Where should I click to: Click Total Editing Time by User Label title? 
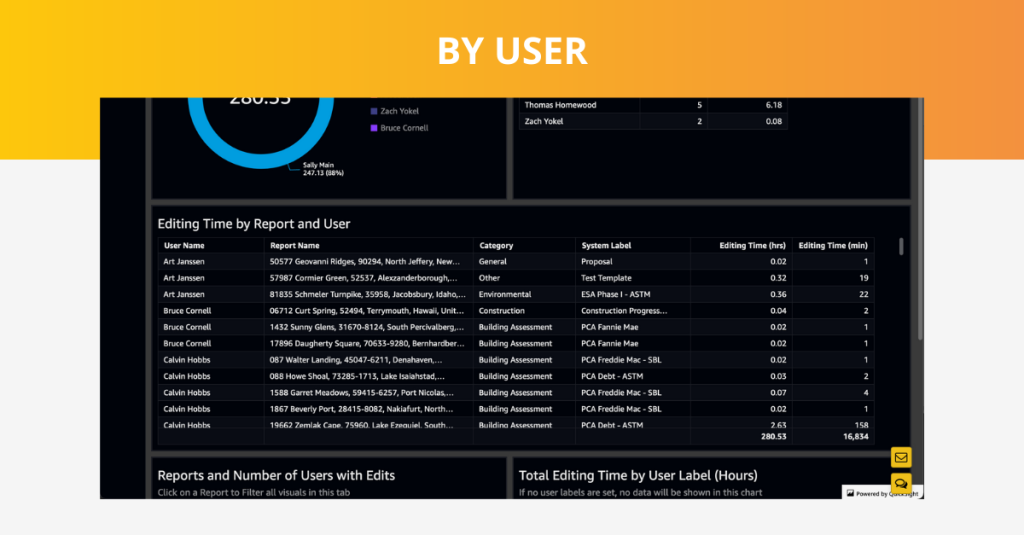coord(638,476)
